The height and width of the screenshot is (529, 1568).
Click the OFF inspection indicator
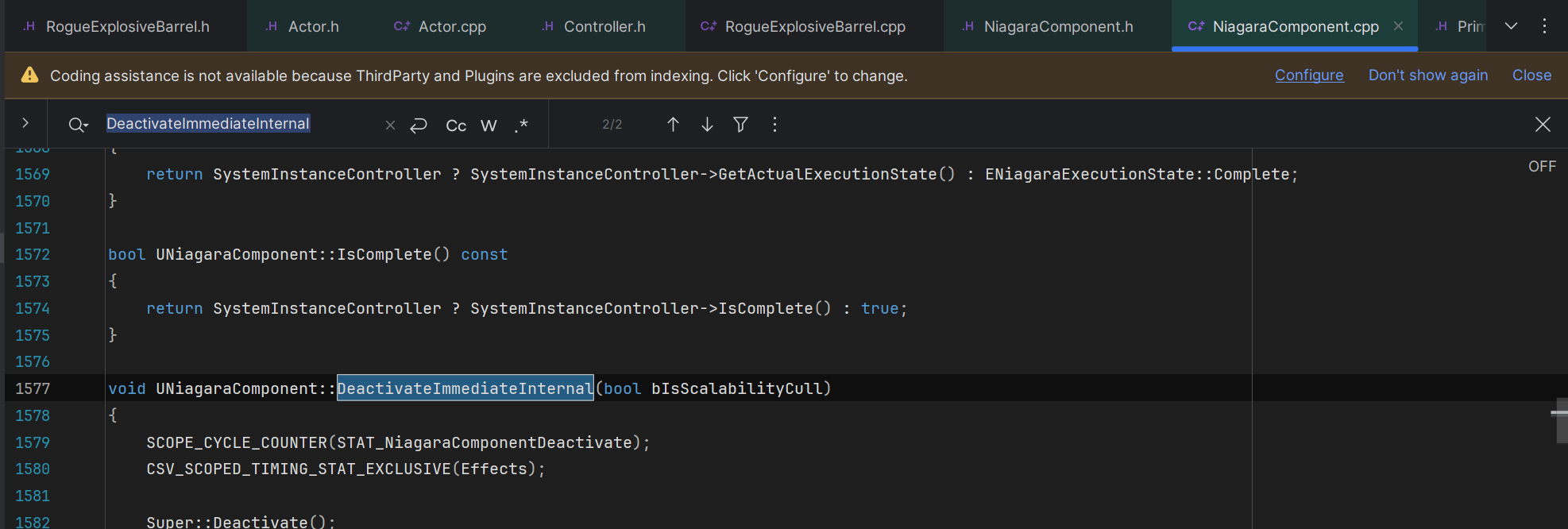click(1542, 166)
